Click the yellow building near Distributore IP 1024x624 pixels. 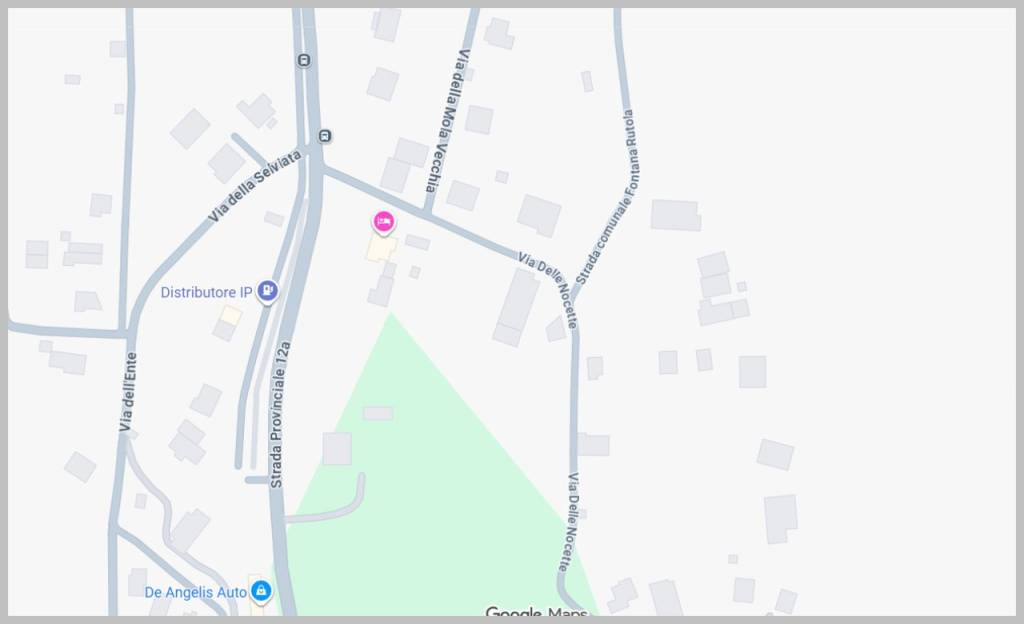pos(231,317)
